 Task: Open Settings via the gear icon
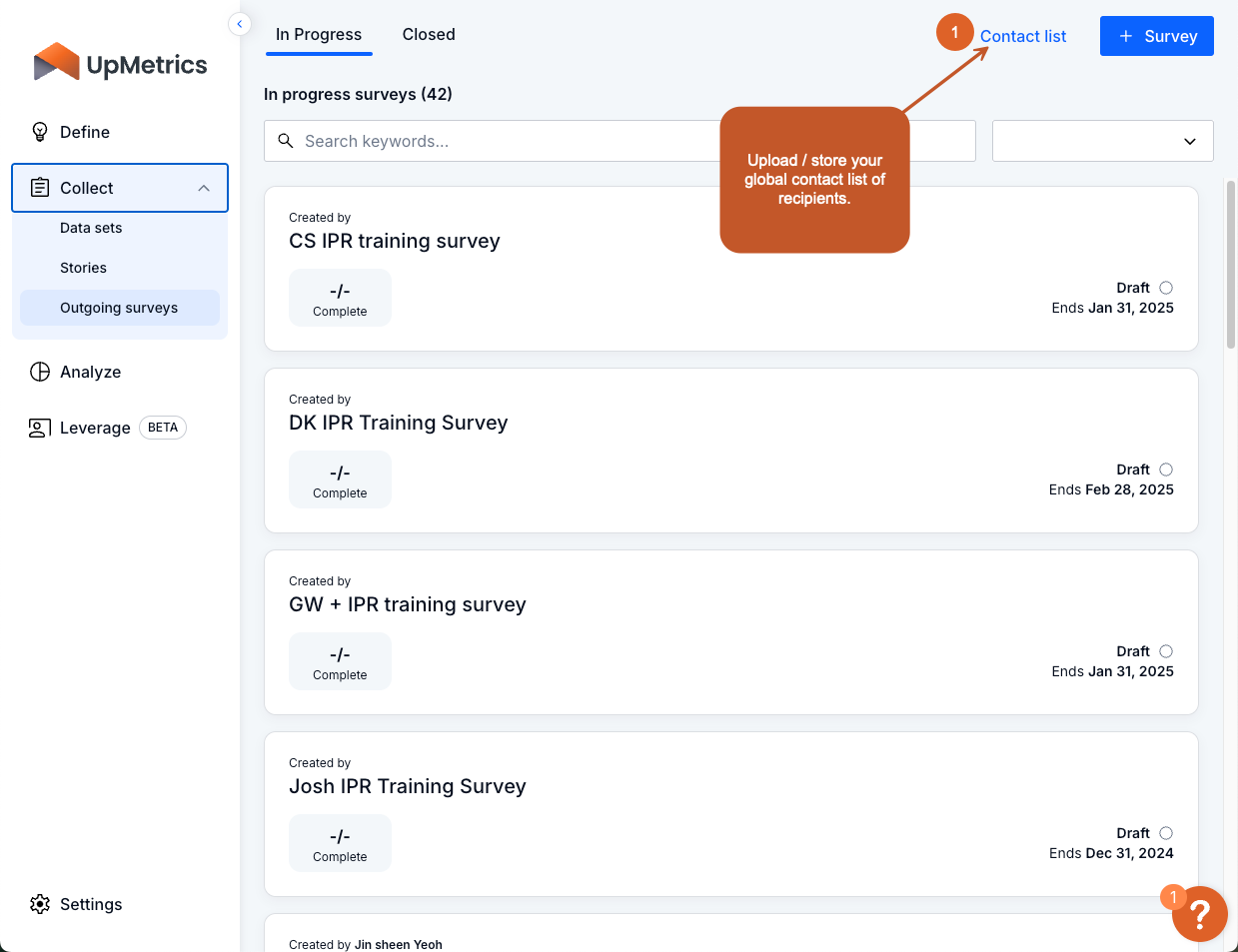click(40, 904)
